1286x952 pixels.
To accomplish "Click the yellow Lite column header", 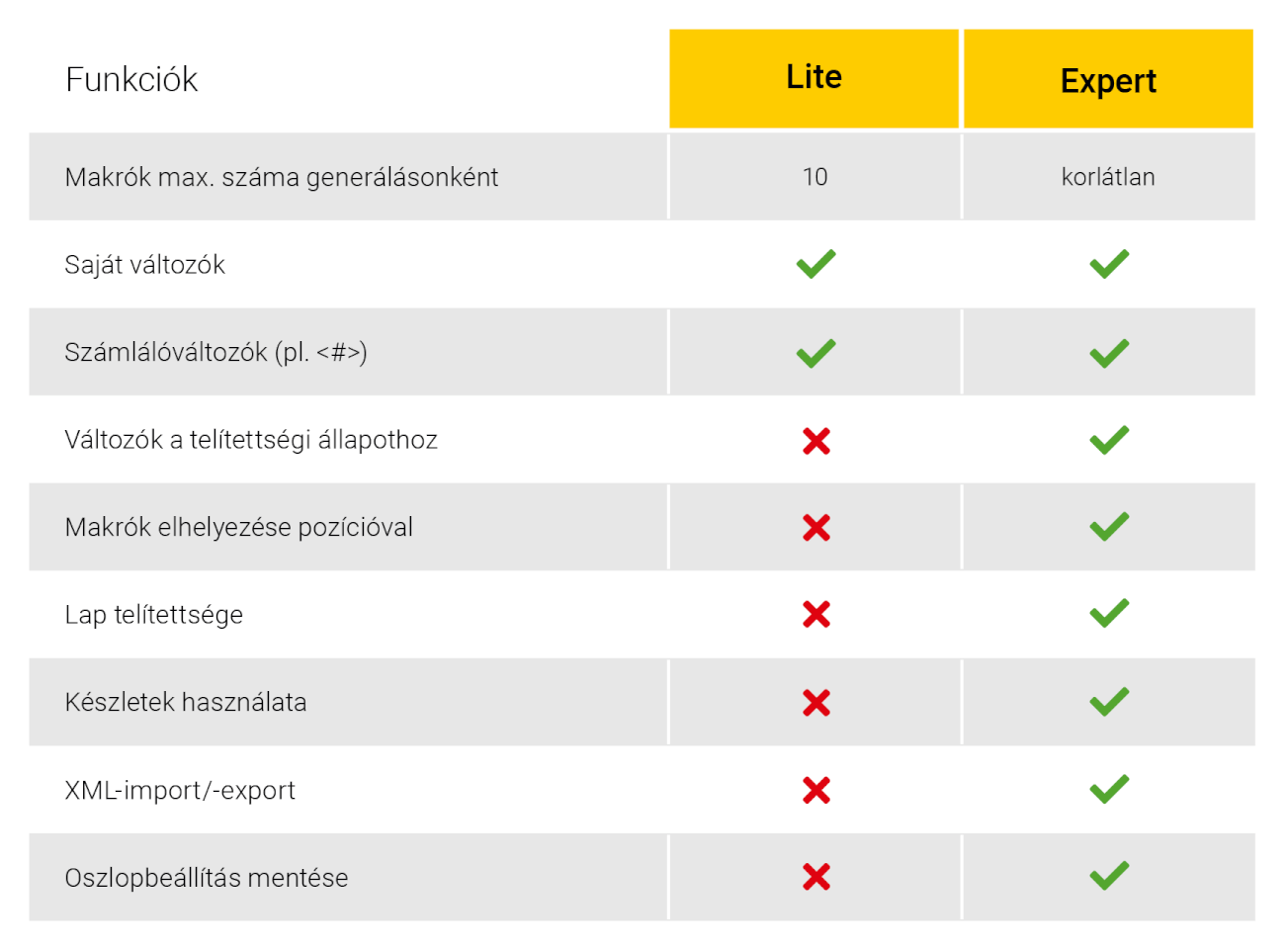I will click(814, 78).
